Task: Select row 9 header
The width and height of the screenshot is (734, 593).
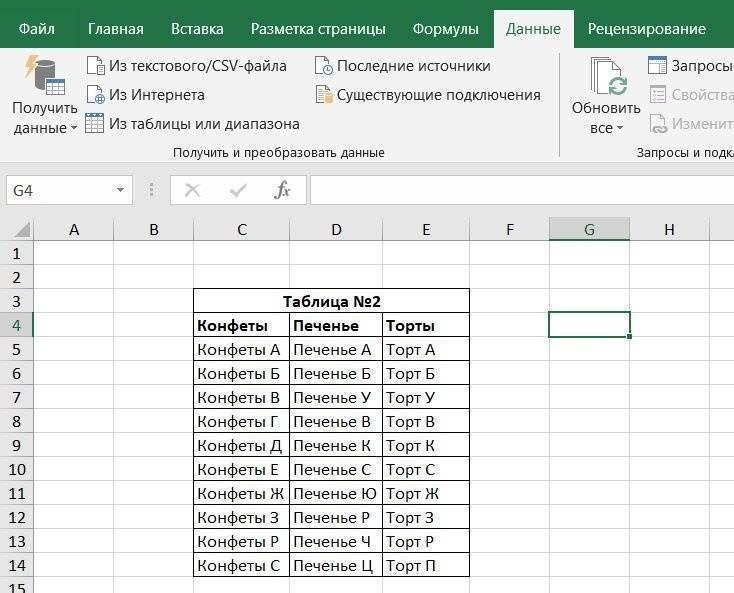Action: 16,445
